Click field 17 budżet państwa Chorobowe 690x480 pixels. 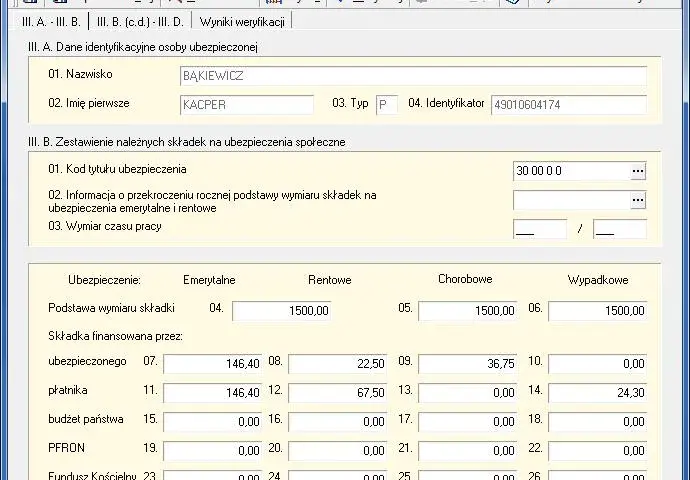point(467,422)
